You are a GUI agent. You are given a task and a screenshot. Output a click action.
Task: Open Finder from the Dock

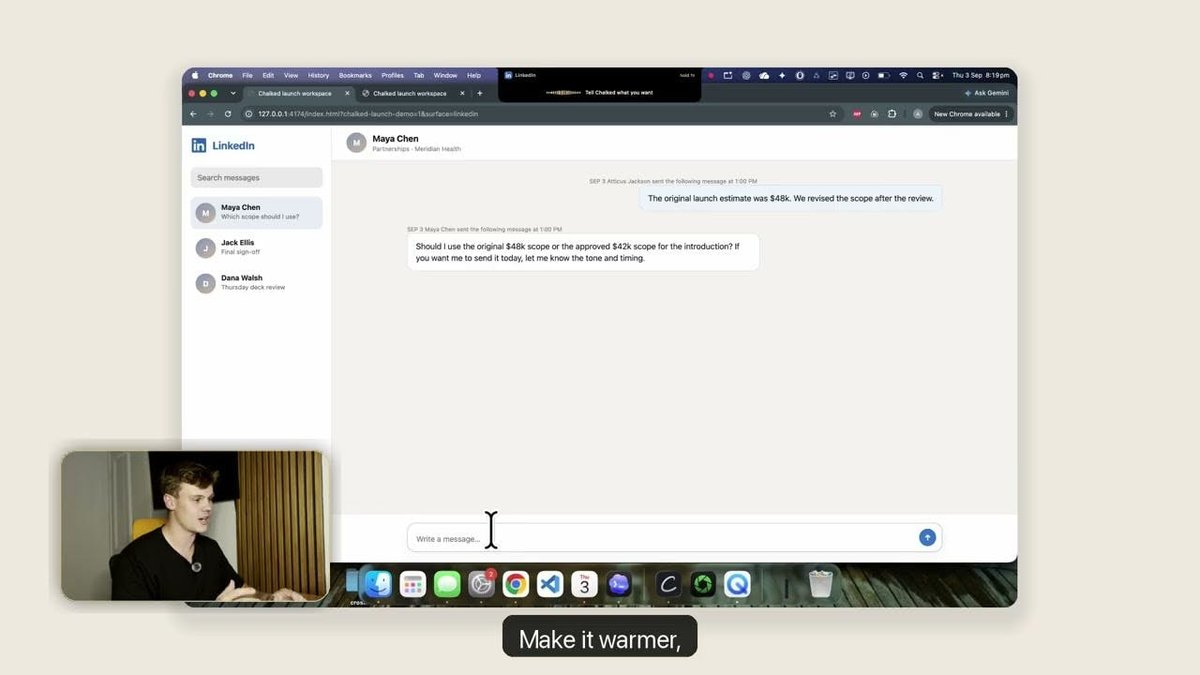coord(378,584)
